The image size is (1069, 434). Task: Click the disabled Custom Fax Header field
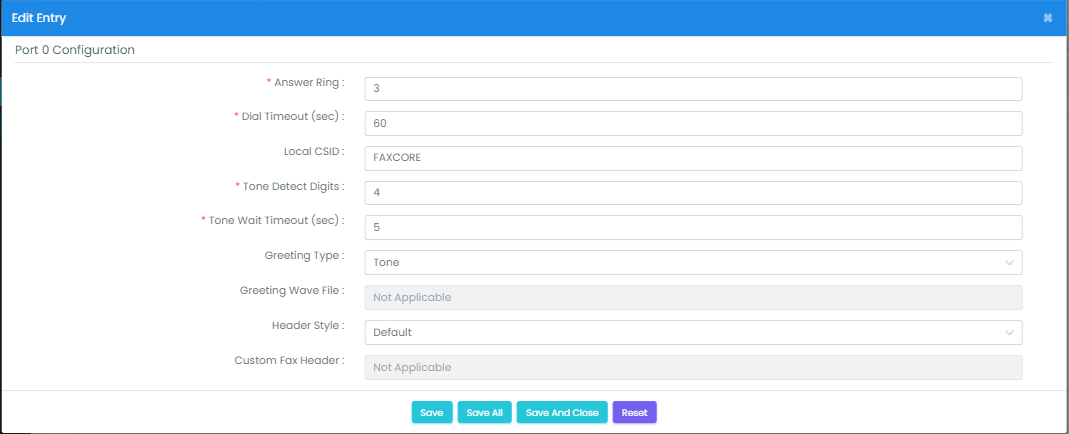click(693, 367)
